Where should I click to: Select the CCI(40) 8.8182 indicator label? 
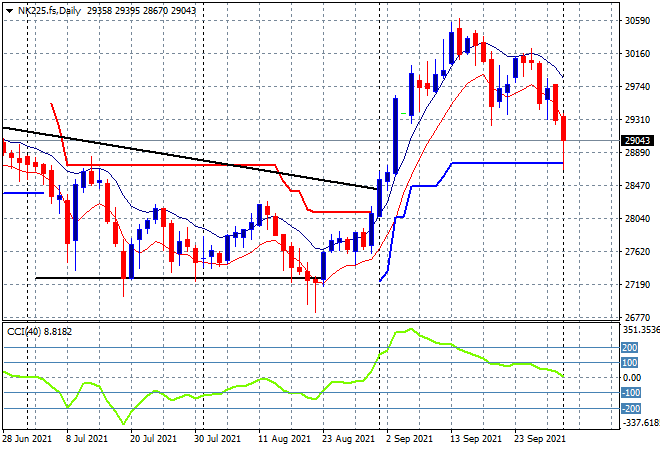coord(39,332)
